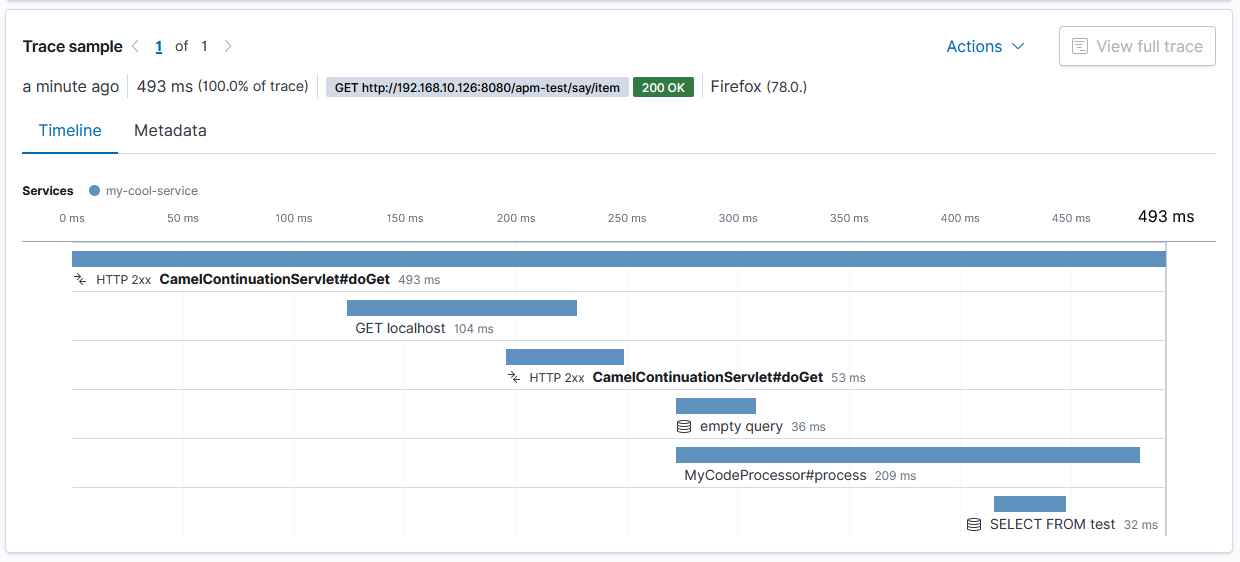Select the my-cool-service legend label

pos(152,190)
